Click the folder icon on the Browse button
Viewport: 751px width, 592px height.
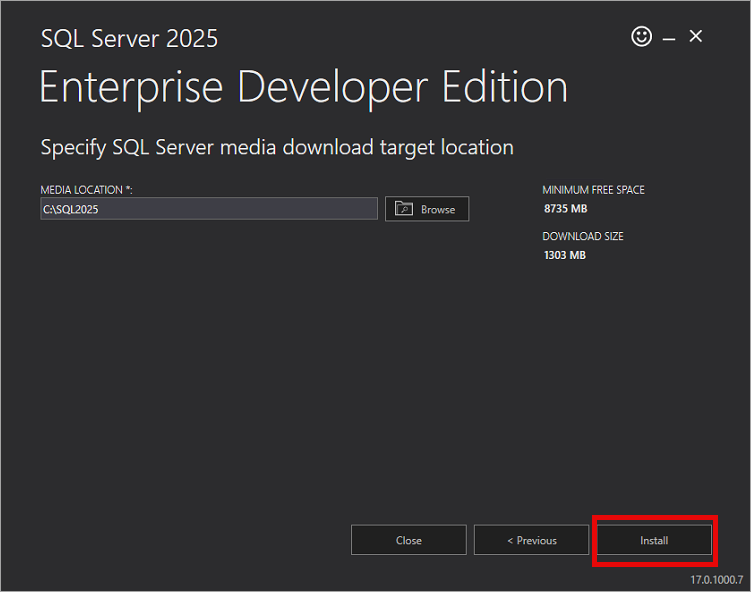(404, 209)
